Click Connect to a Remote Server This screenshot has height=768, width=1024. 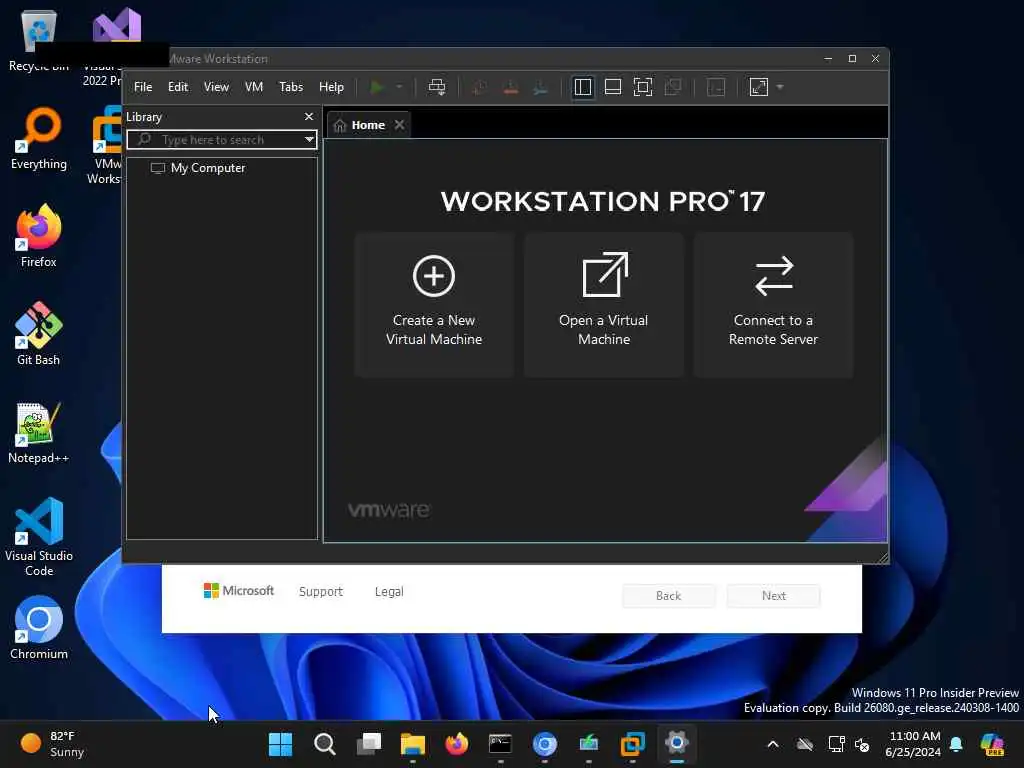(x=774, y=304)
